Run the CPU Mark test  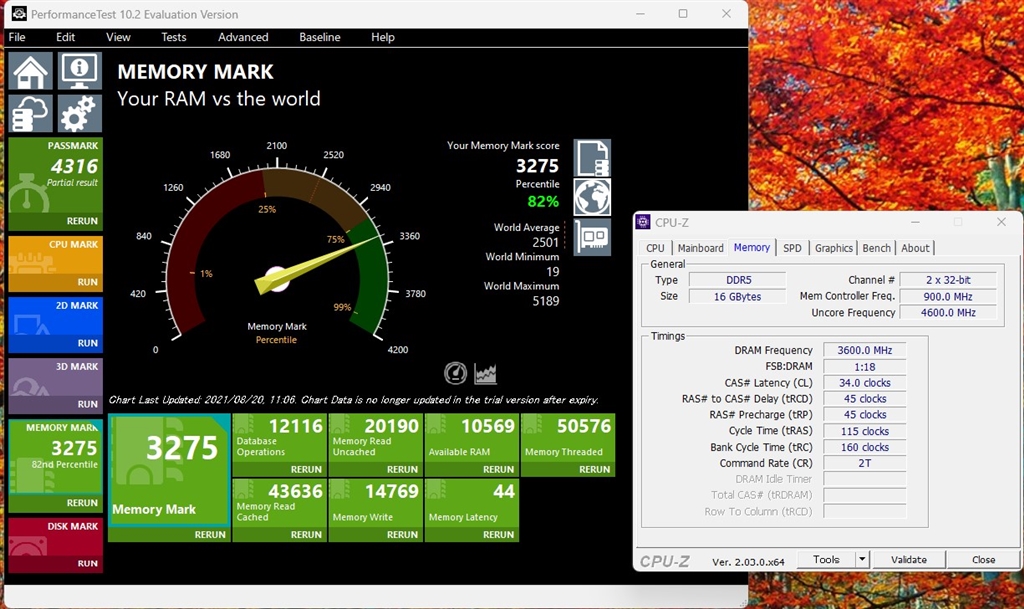(x=88, y=282)
